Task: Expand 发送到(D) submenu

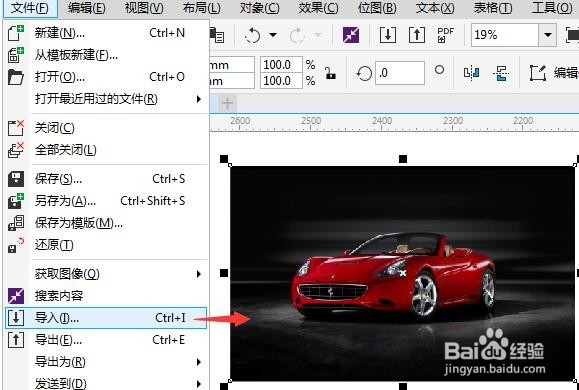Action: 106,383
